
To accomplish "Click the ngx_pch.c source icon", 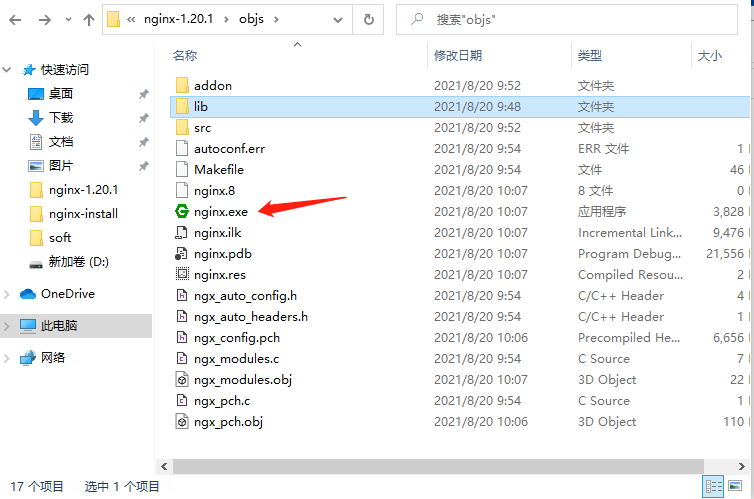I will click(182, 400).
